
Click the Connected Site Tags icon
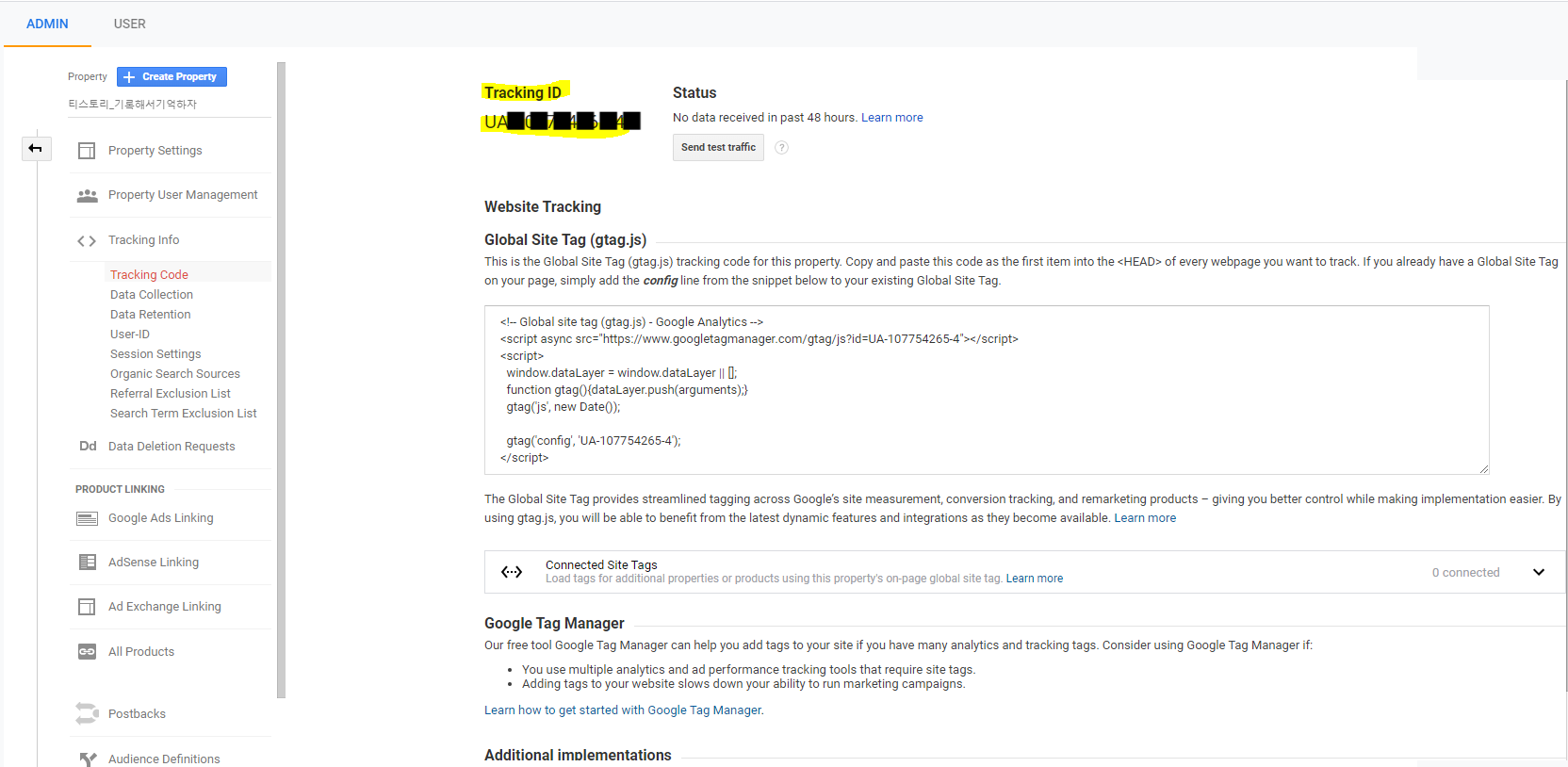pos(512,572)
